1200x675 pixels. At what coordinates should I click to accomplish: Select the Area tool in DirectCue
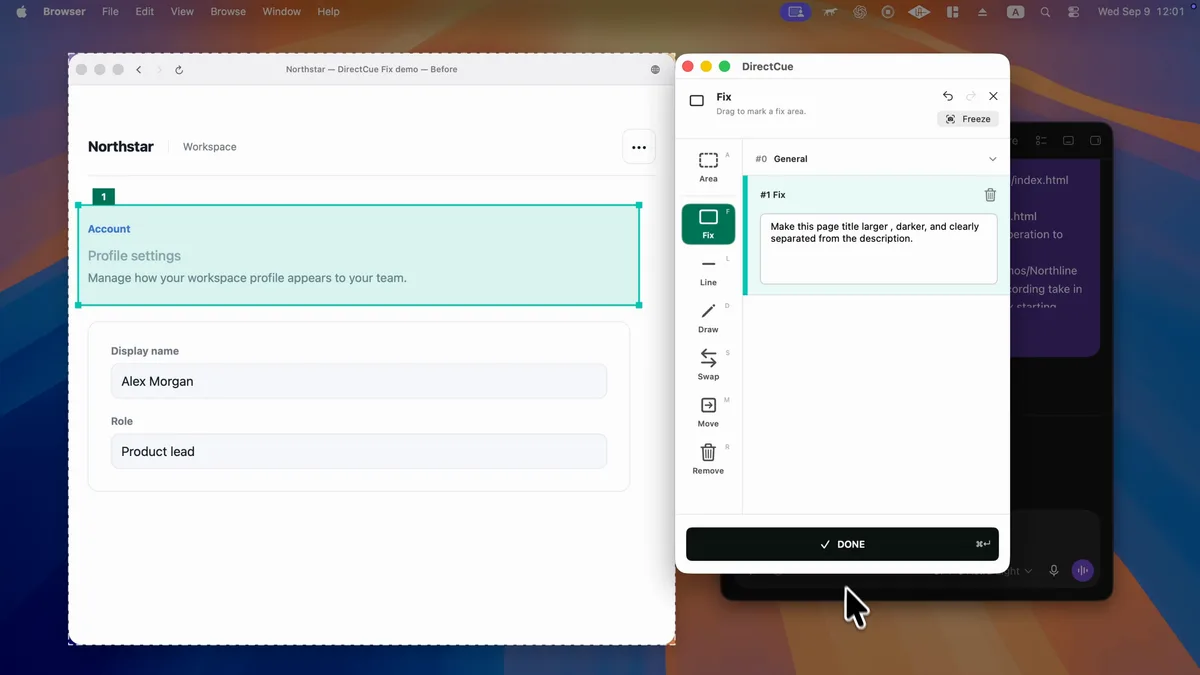[708, 166]
